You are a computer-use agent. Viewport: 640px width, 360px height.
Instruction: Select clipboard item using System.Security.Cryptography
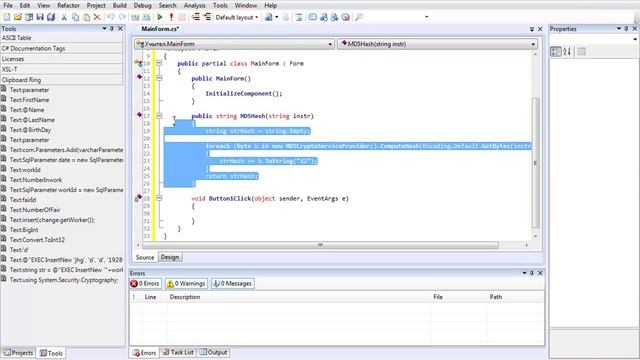click(64, 280)
